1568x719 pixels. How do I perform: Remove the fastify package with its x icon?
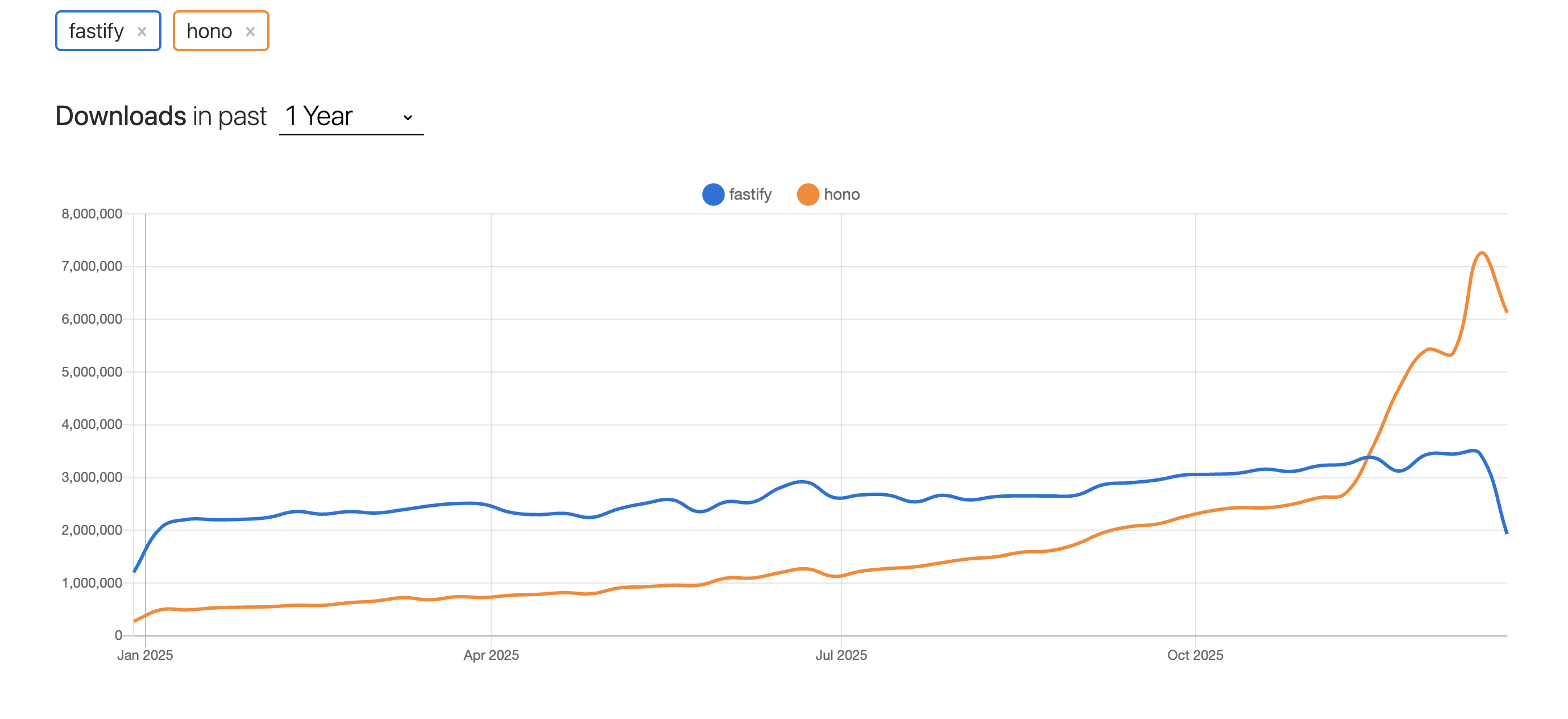[142, 32]
